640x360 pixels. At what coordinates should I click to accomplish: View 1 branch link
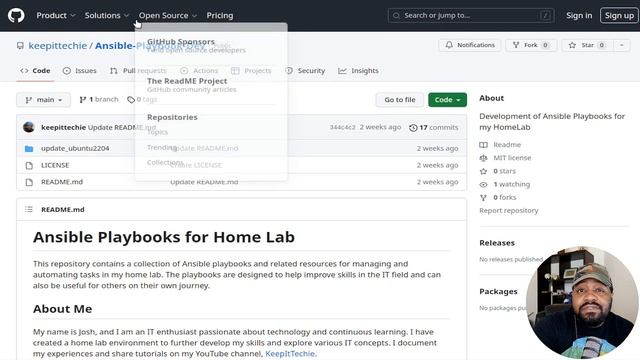[99, 99]
